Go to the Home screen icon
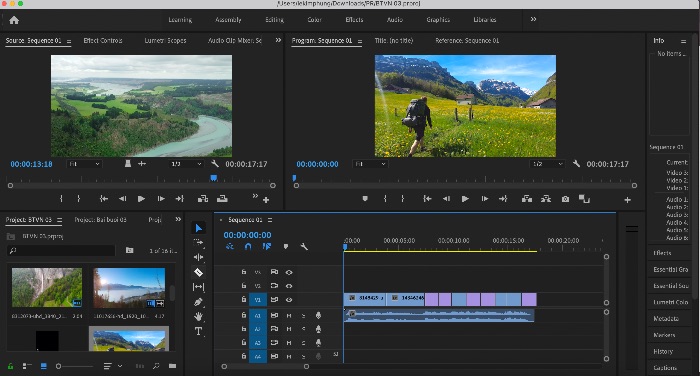Screen dimensions: 700x376 (14, 20)
